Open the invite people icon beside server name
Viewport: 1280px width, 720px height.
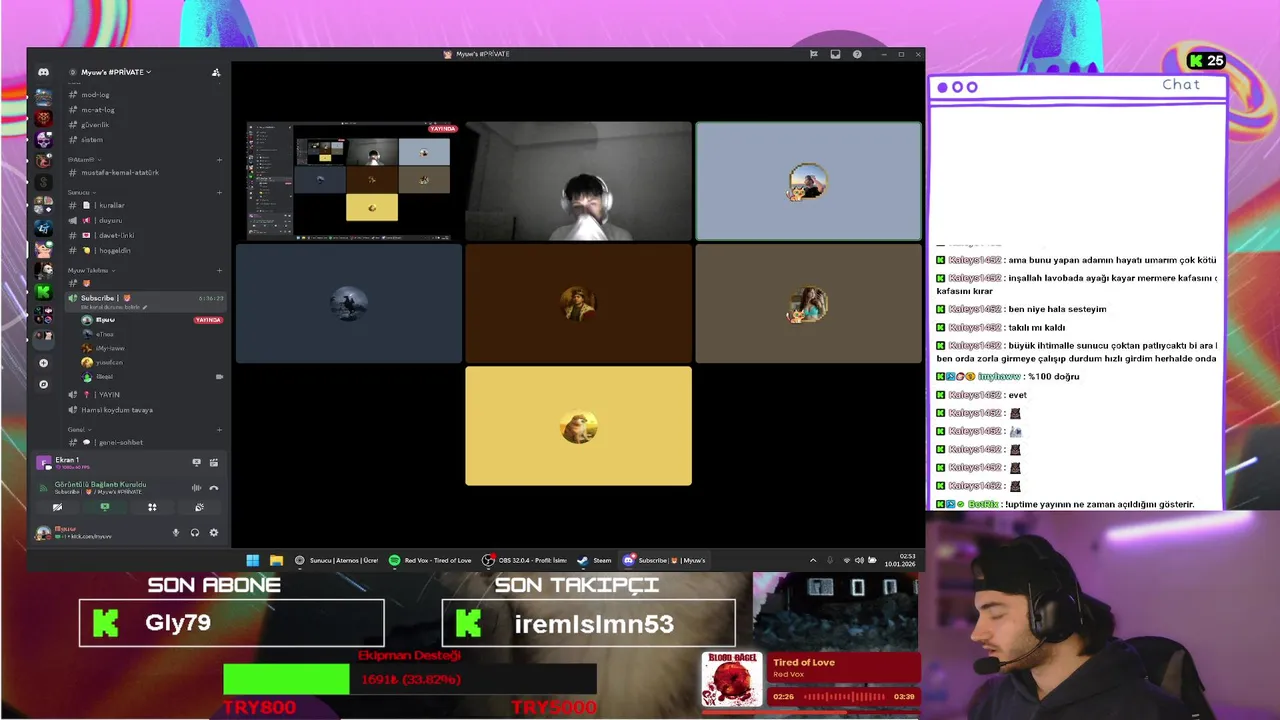click(x=216, y=72)
